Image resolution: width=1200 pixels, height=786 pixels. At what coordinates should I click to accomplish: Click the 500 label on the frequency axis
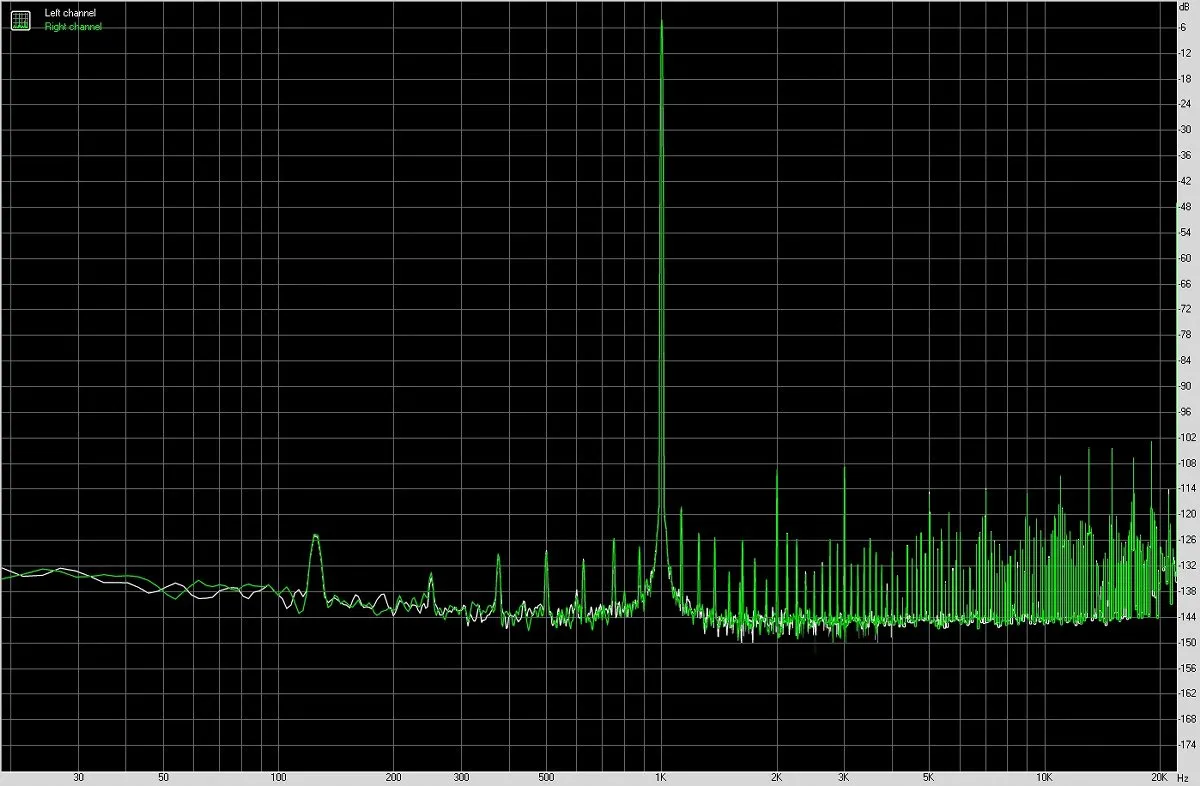coord(546,777)
